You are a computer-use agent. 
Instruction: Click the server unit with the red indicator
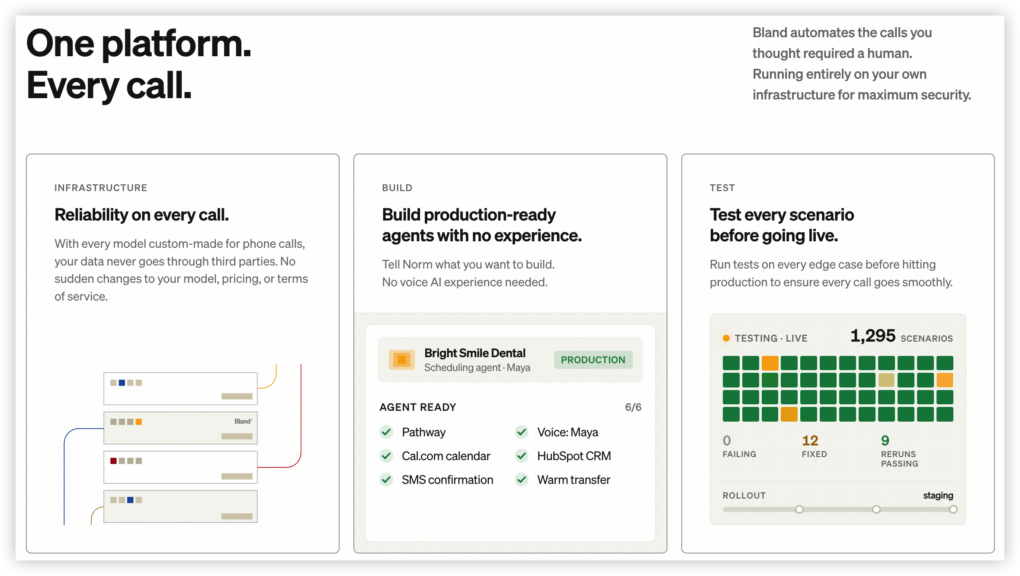[180, 467]
